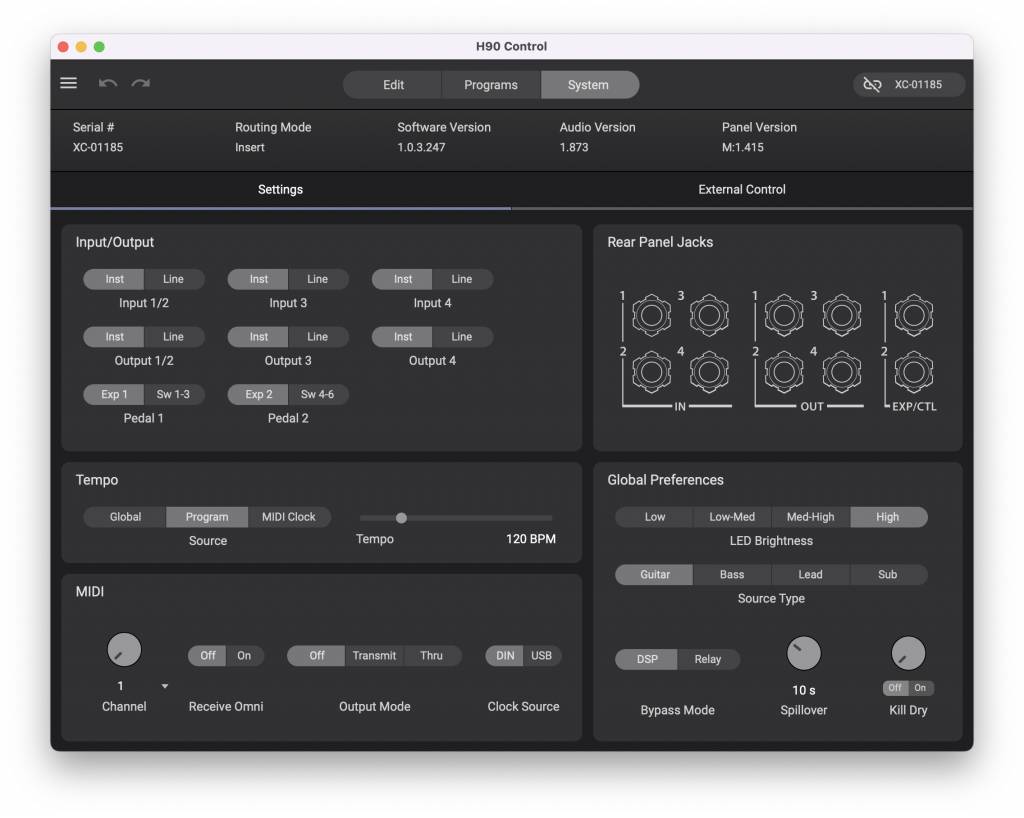The height and width of the screenshot is (818, 1024).
Task: Open the Programs view
Action: click(490, 84)
